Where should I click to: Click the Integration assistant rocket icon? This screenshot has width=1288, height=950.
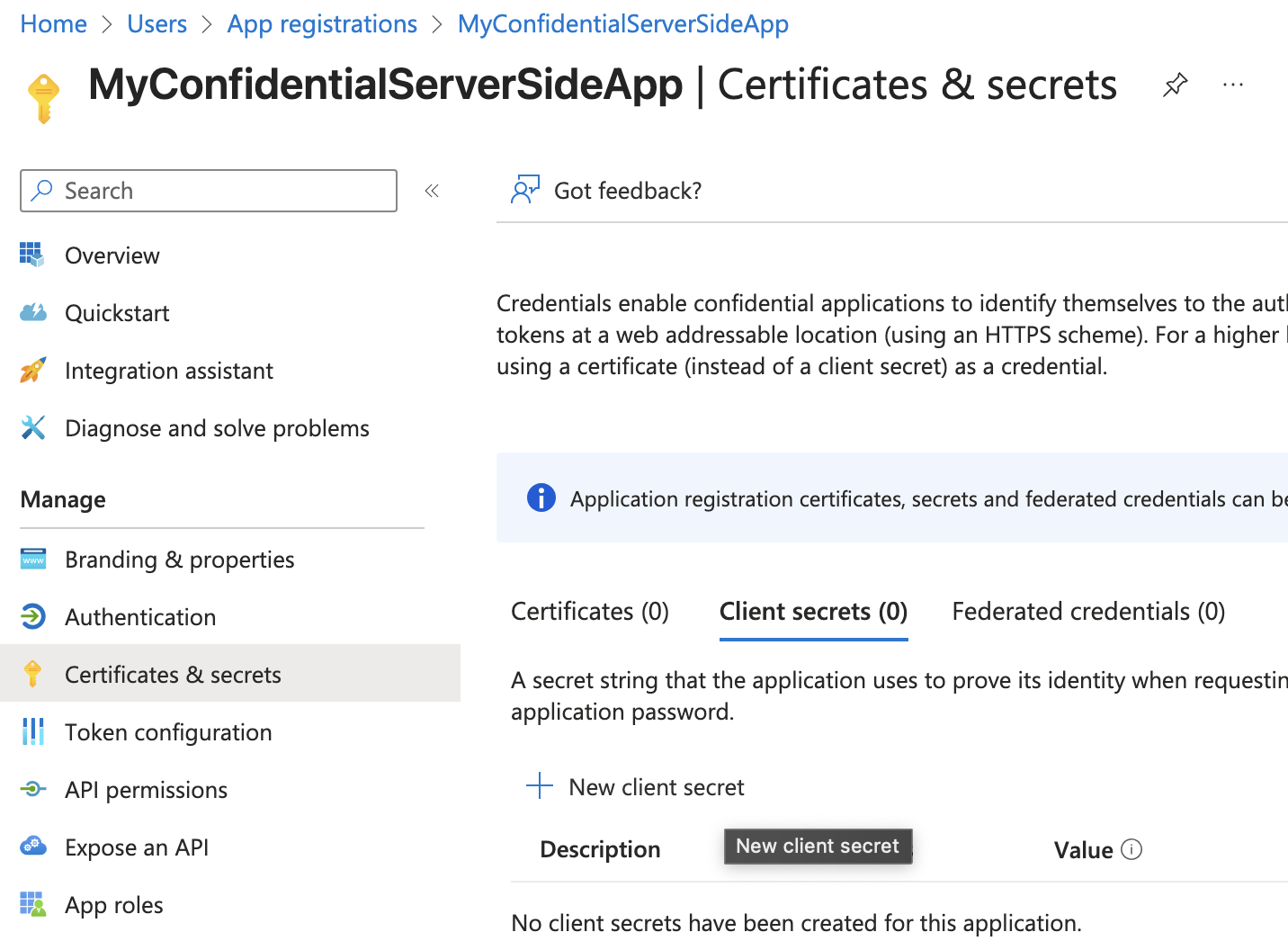coord(33,371)
